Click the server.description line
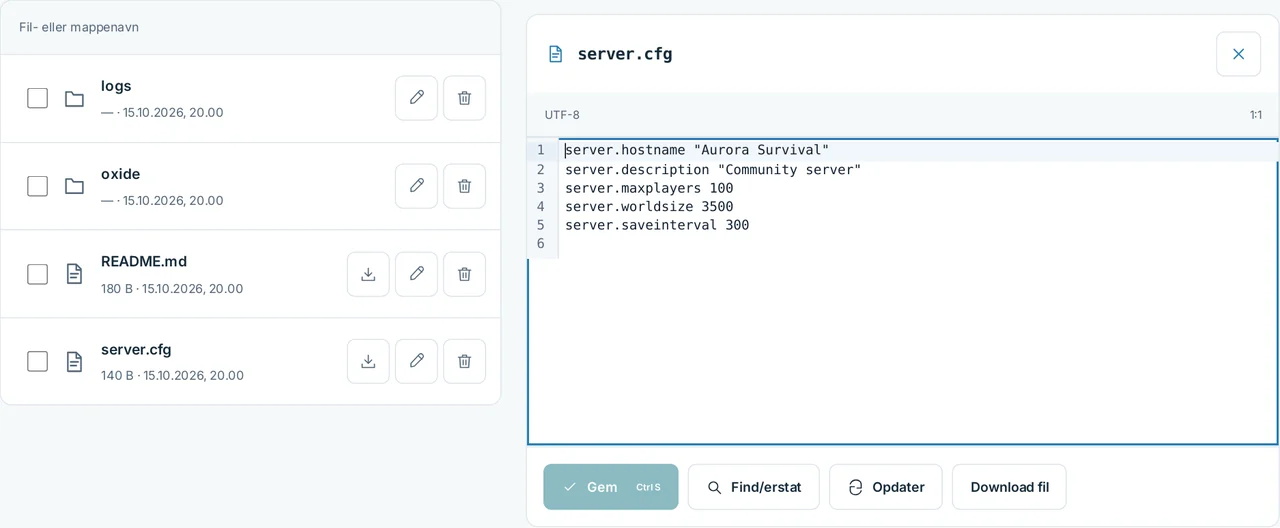 click(x=713, y=169)
